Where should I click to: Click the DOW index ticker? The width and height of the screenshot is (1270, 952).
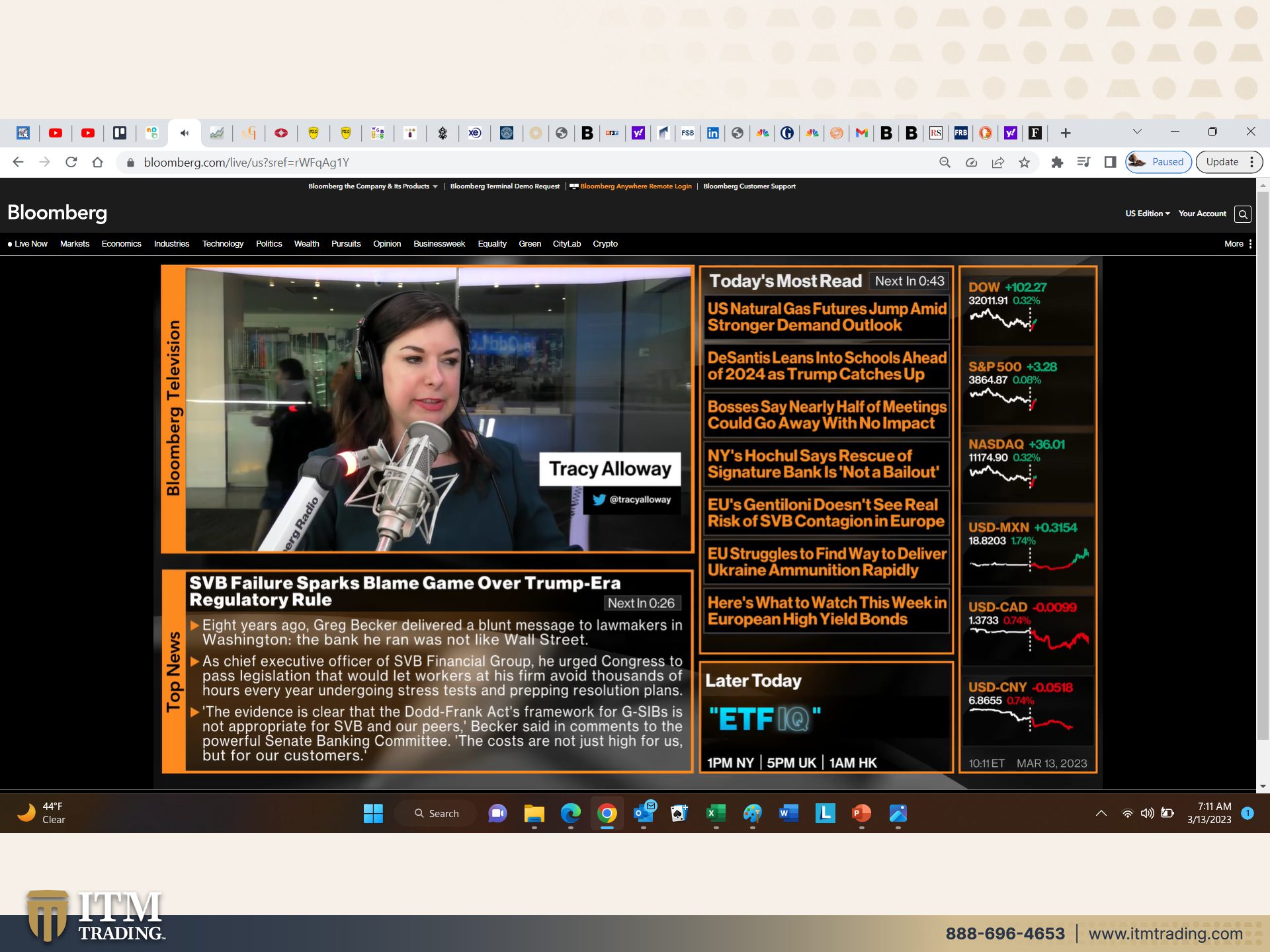1028,307
